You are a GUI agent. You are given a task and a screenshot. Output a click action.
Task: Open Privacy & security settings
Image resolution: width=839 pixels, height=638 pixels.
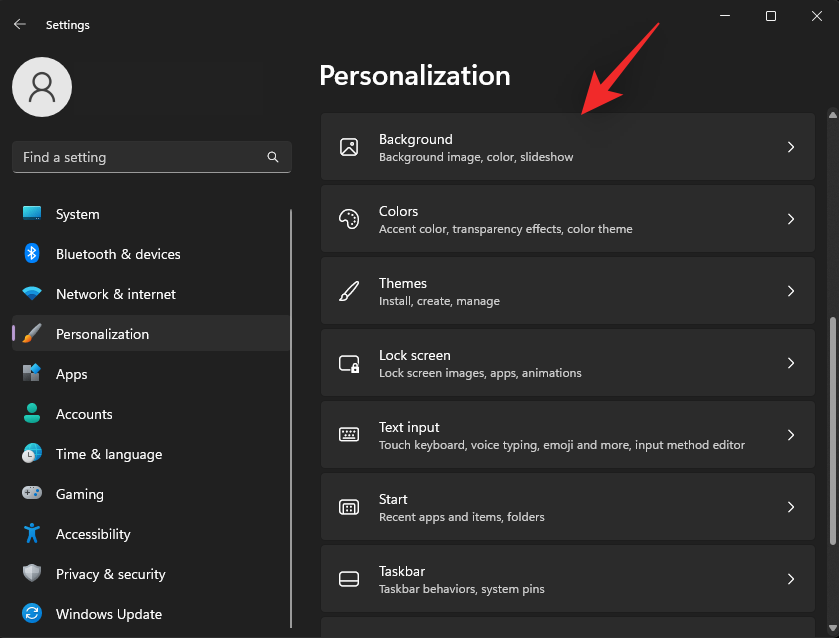click(x=110, y=574)
